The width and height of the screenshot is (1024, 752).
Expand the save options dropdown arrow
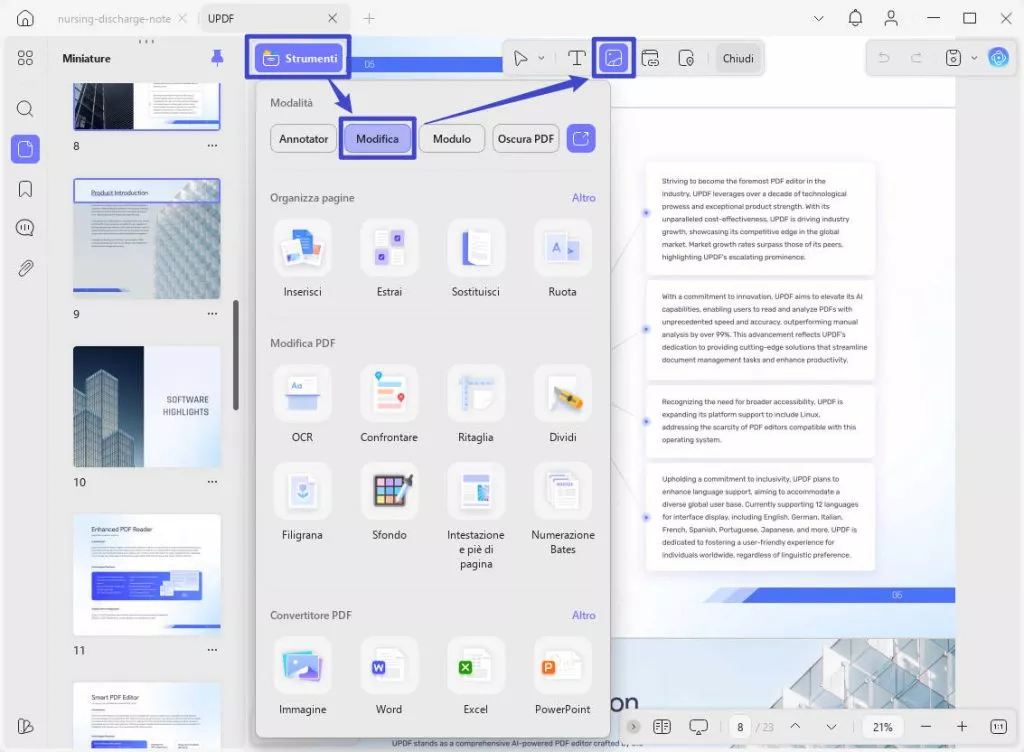click(x=974, y=58)
